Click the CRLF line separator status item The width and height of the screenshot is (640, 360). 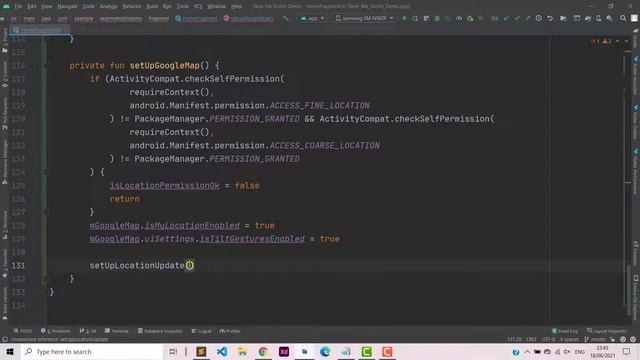[531, 339]
